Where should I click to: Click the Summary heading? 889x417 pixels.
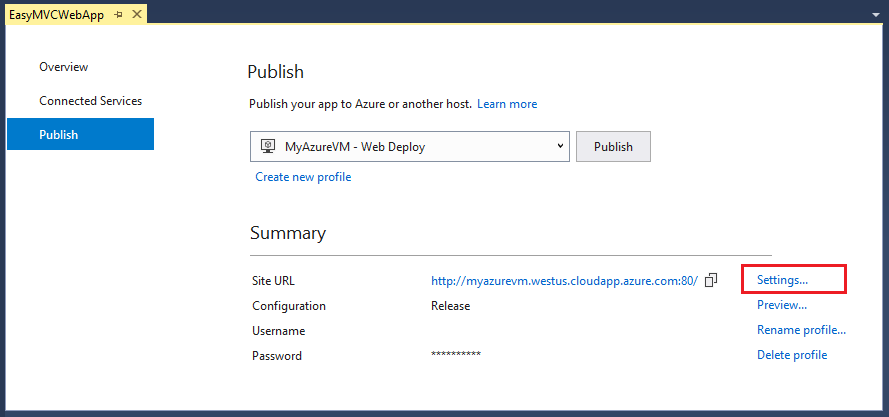coord(288,233)
